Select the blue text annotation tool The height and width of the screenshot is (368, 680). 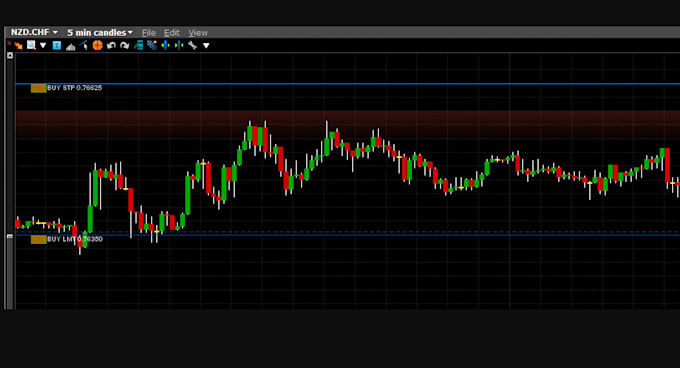(x=57, y=46)
